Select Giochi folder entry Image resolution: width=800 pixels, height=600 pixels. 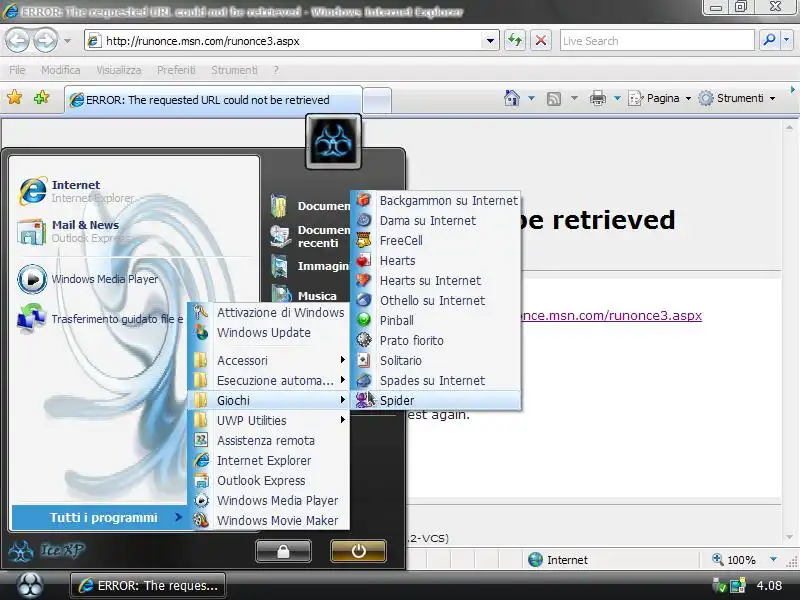[x=270, y=401]
